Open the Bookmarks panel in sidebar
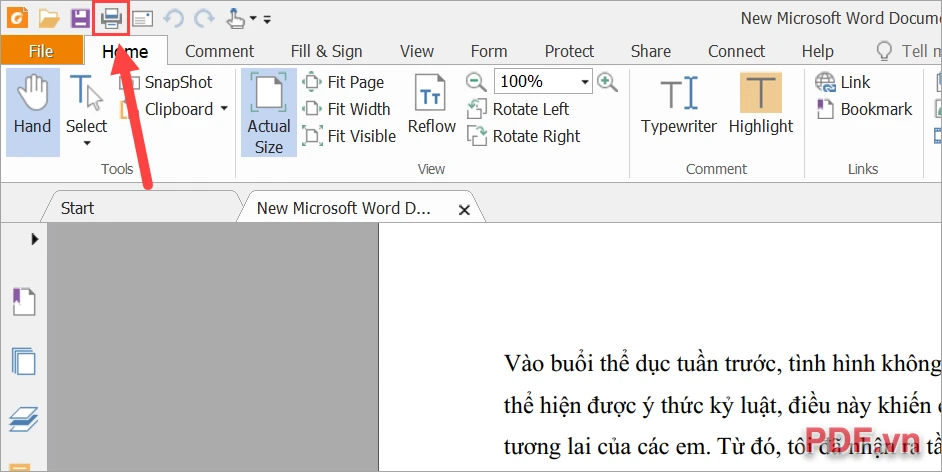The height and width of the screenshot is (472, 942). 23,301
